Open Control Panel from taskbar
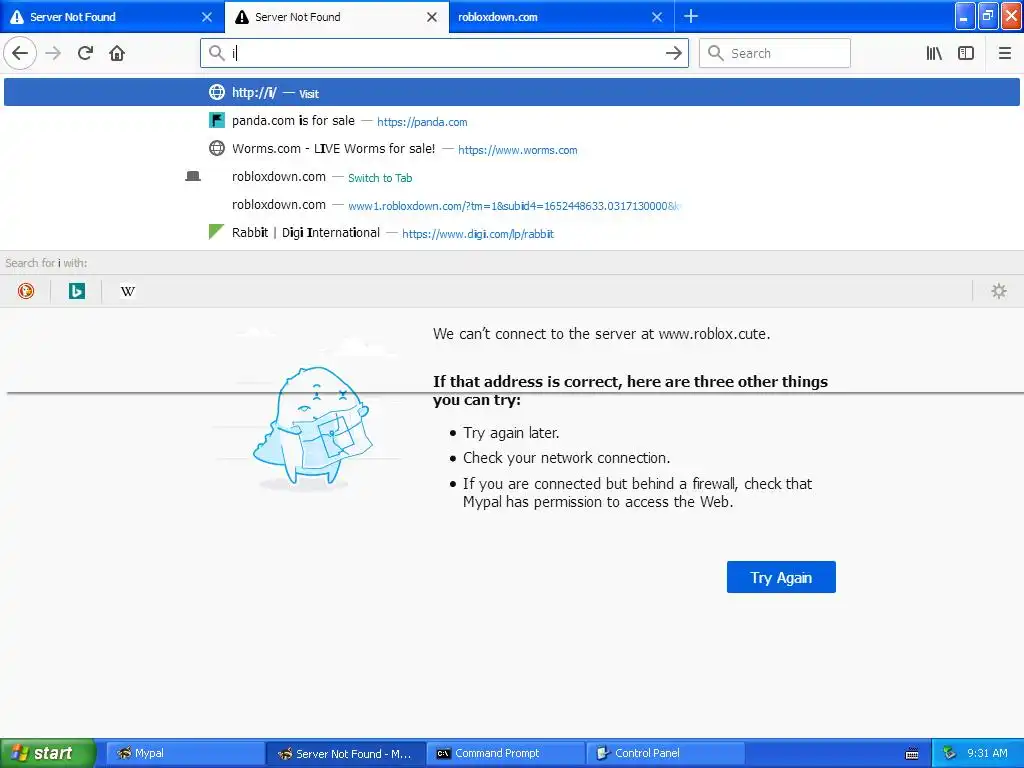Viewport: 1024px width, 768px height. [x=666, y=753]
